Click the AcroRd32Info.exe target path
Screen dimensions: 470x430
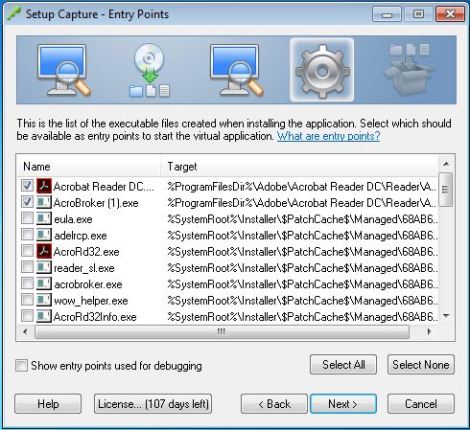302,317
